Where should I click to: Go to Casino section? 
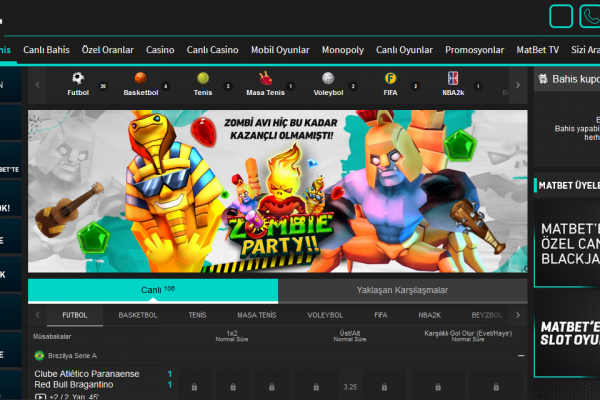(160, 50)
